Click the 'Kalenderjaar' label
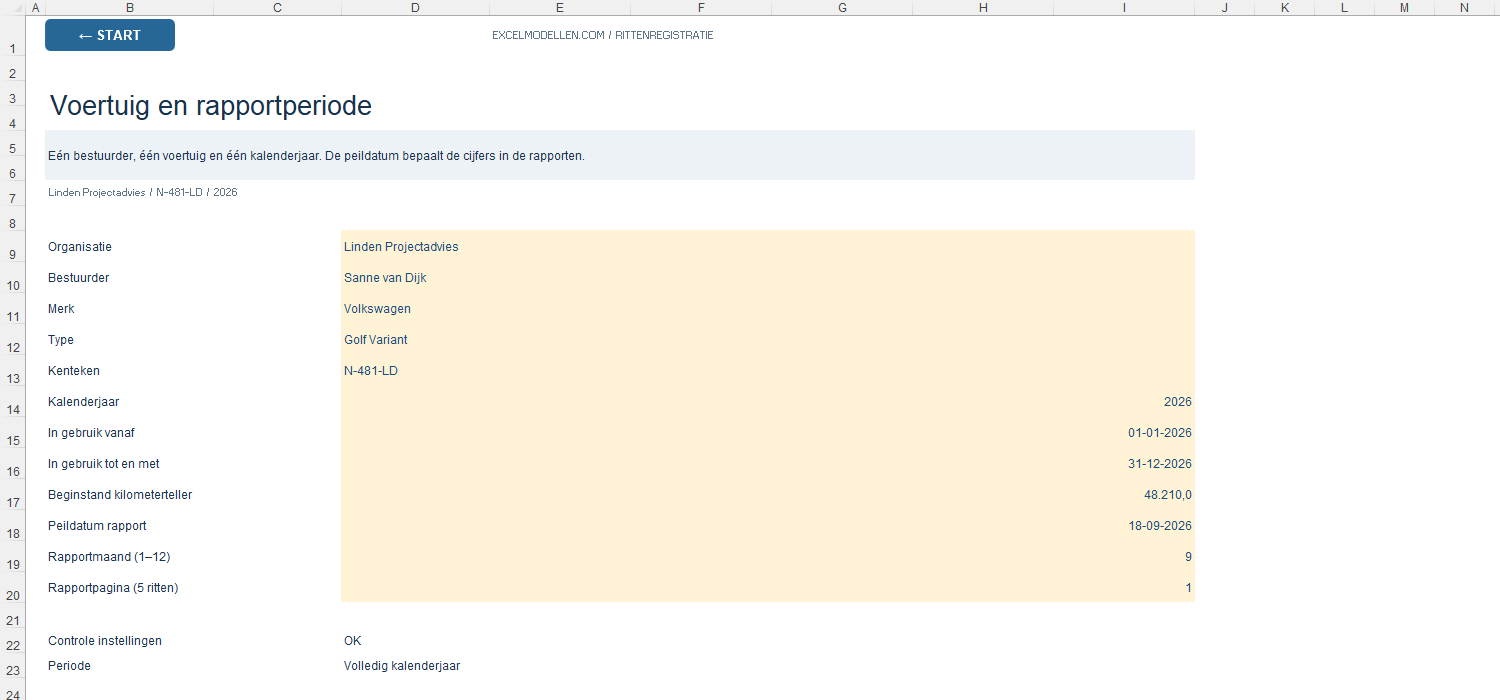The image size is (1500, 700). [84, 402]
